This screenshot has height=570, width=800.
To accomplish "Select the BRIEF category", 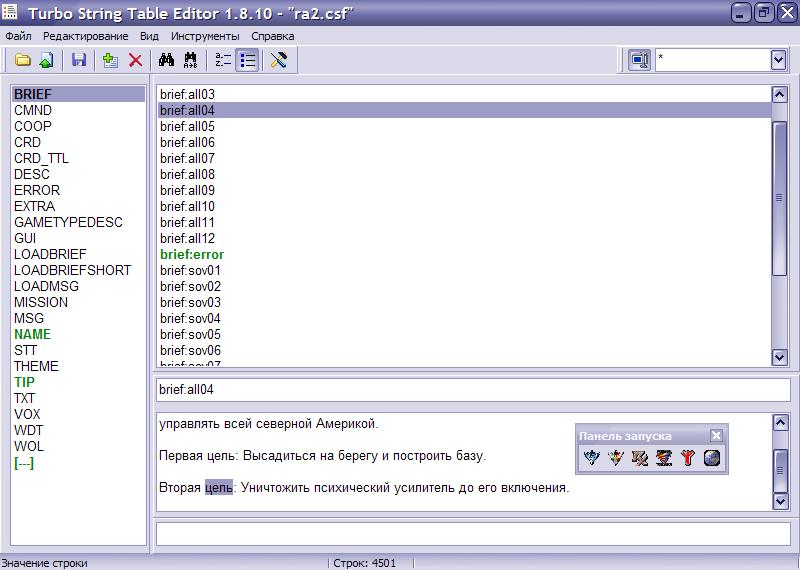I will click(78, 94).
